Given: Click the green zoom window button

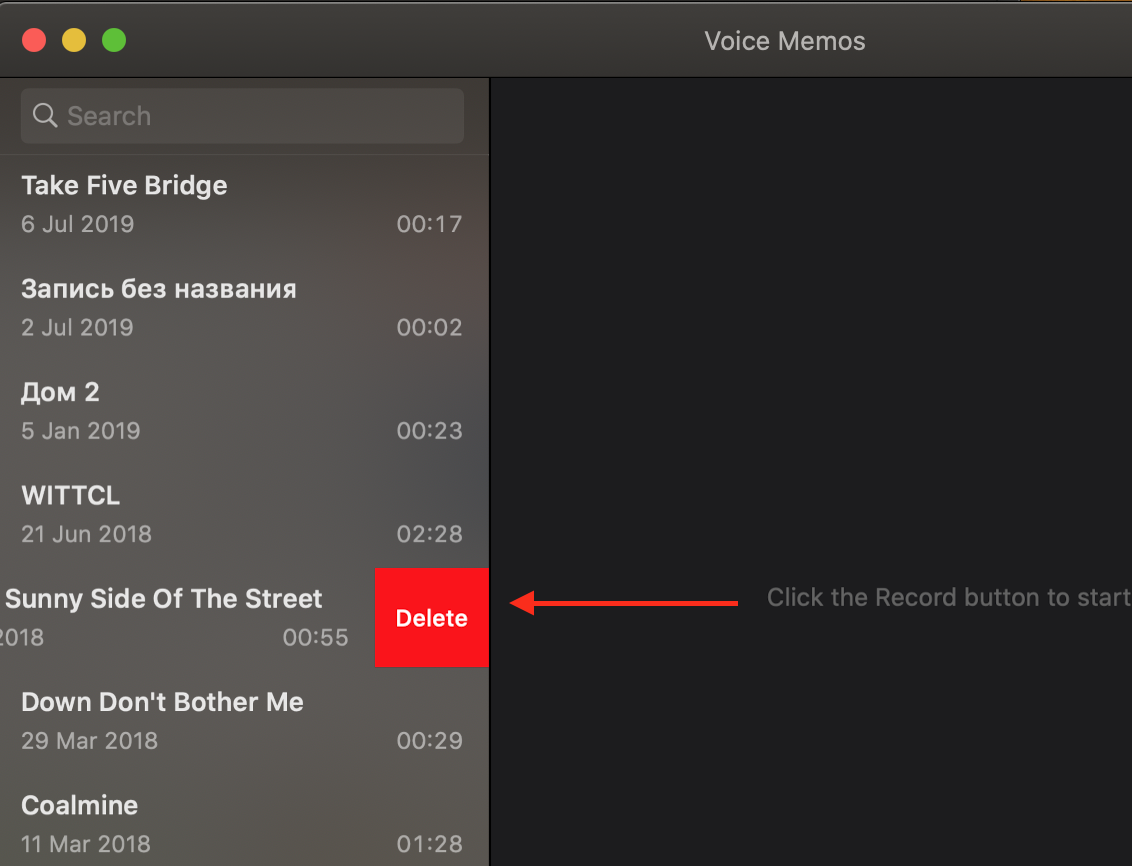Looking at the screenshot, I should 114,40.
